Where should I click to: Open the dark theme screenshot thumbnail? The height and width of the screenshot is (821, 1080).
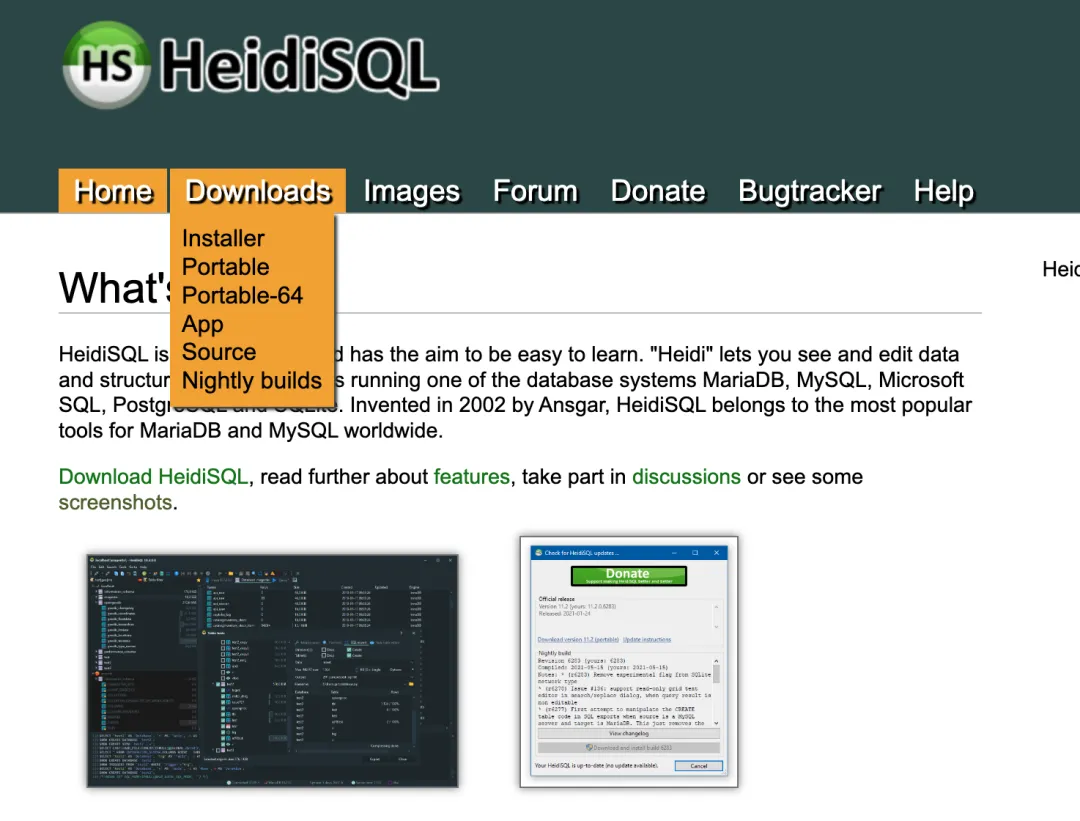tap(272, 668)
